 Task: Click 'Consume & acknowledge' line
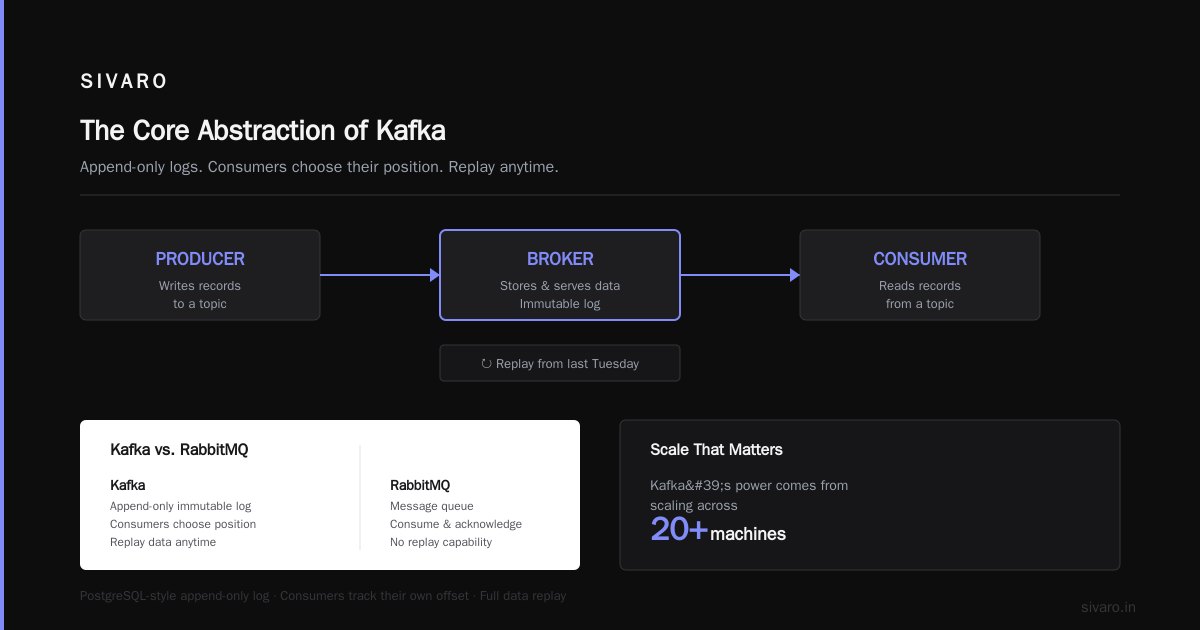456,524
